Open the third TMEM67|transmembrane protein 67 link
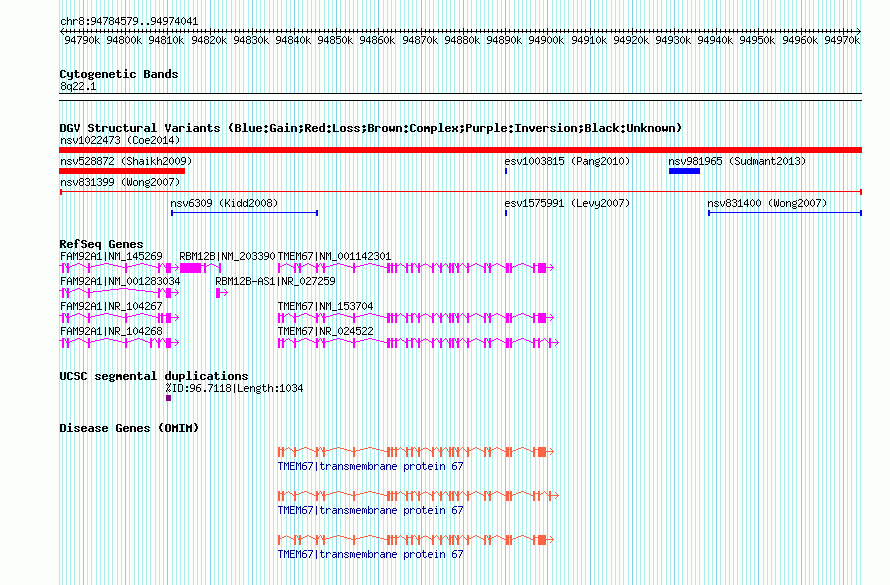890x585 pixels. (371, 554)
